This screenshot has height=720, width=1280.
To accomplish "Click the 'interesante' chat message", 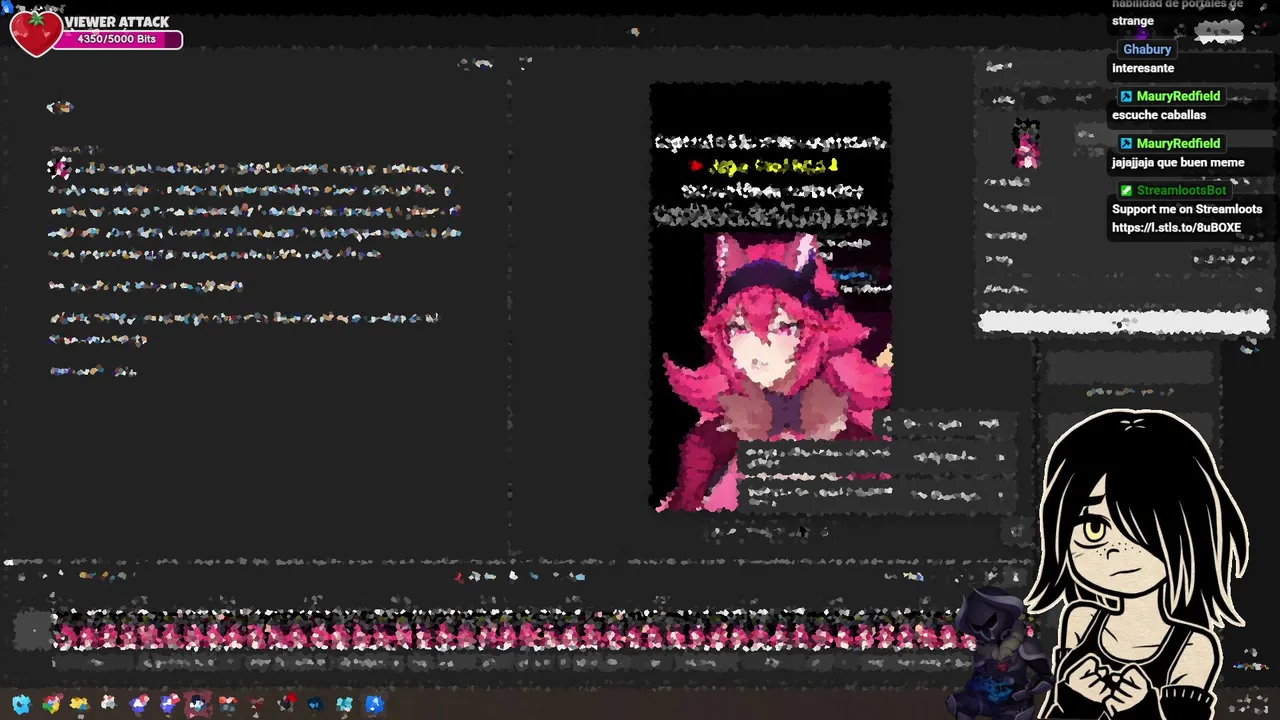I will [x=1143, y=68].
